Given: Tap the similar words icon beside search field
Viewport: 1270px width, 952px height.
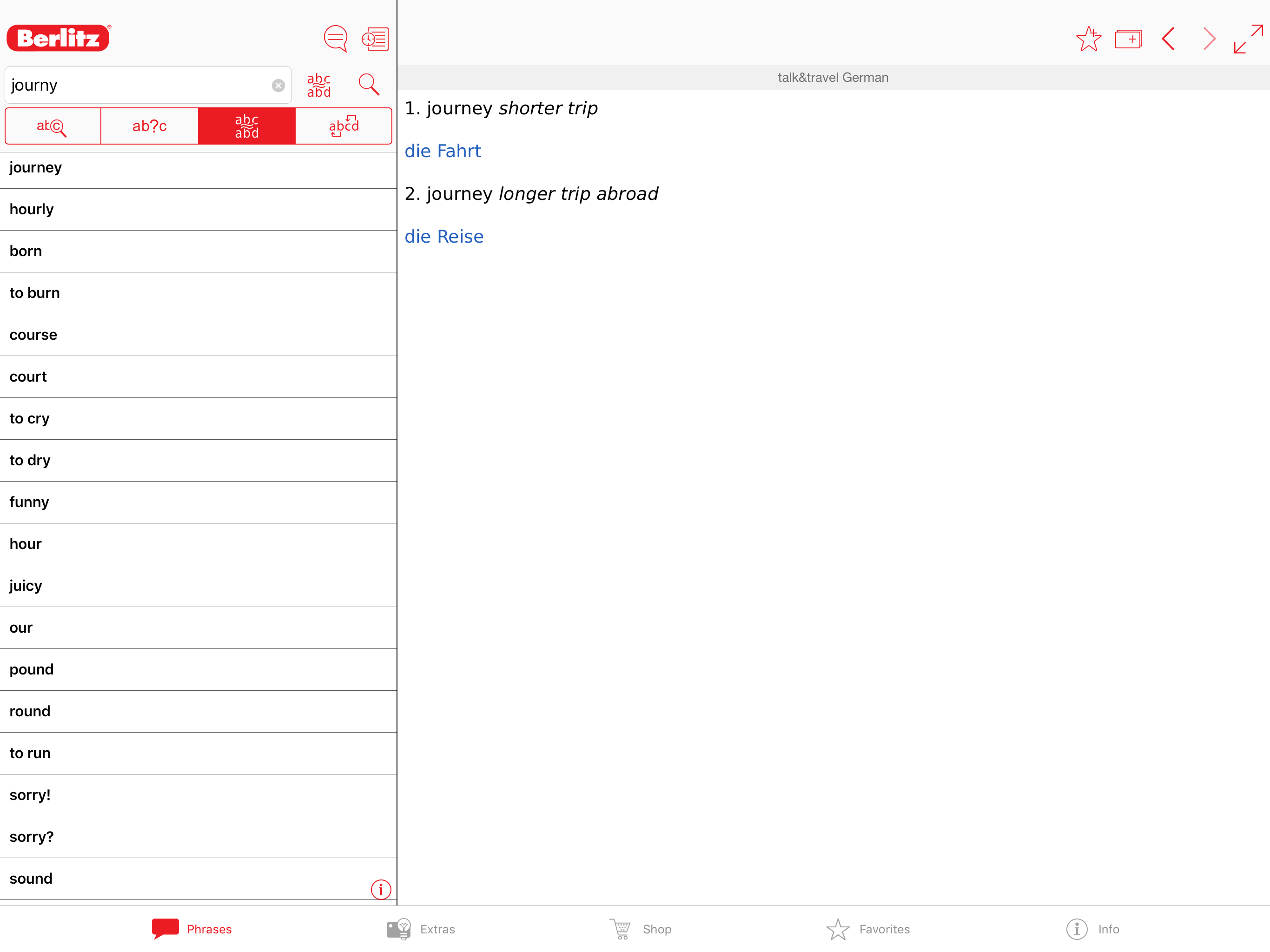Looking at the screenshot, I should (319, 86).
